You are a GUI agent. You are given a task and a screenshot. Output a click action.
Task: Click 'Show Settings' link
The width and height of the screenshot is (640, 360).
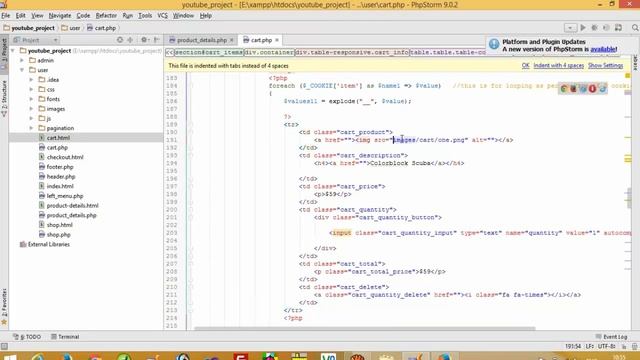click(x=605, y=66)
